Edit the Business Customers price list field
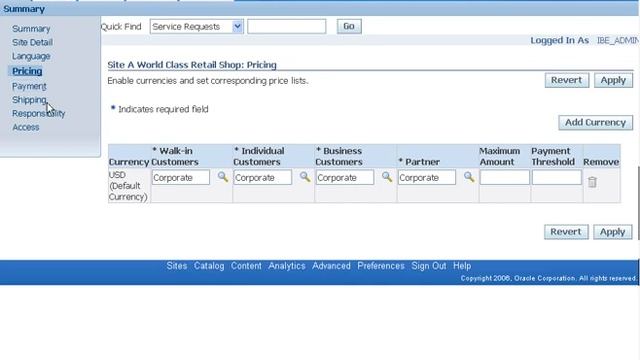 (x=345, y=178)
